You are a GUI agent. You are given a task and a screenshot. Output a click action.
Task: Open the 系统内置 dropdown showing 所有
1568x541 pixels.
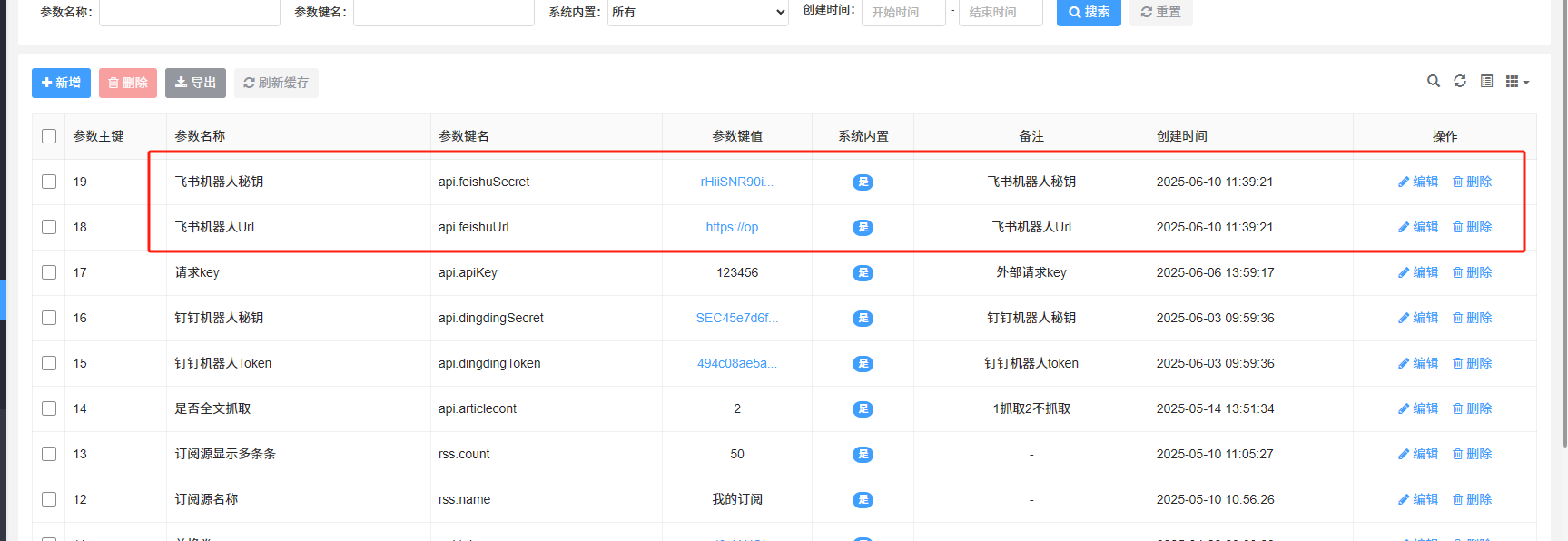[x=697, y=12]
